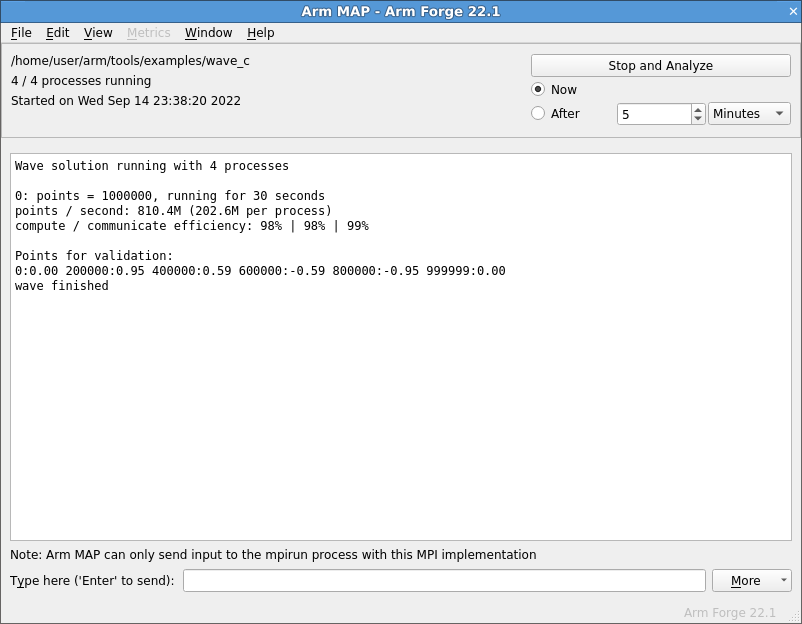Image resolution: width=802 pixels, height=624 pixels.
Task: Click the '4 / 4 processes running' status text
Action: coord(81,81)
